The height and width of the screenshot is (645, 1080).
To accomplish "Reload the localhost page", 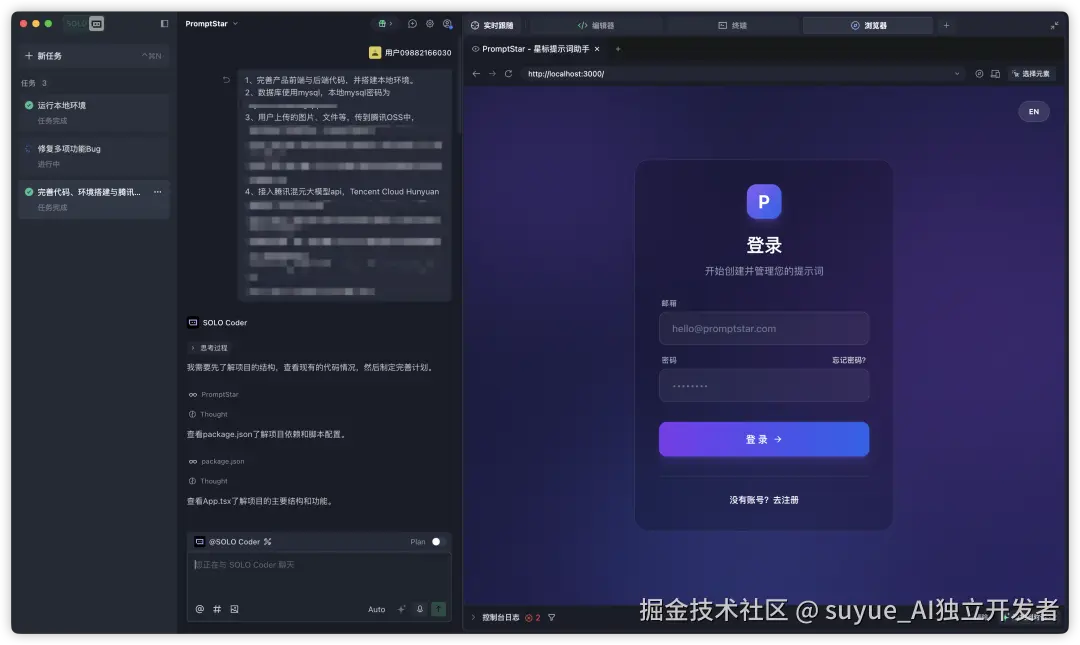I will pos(508,74).
